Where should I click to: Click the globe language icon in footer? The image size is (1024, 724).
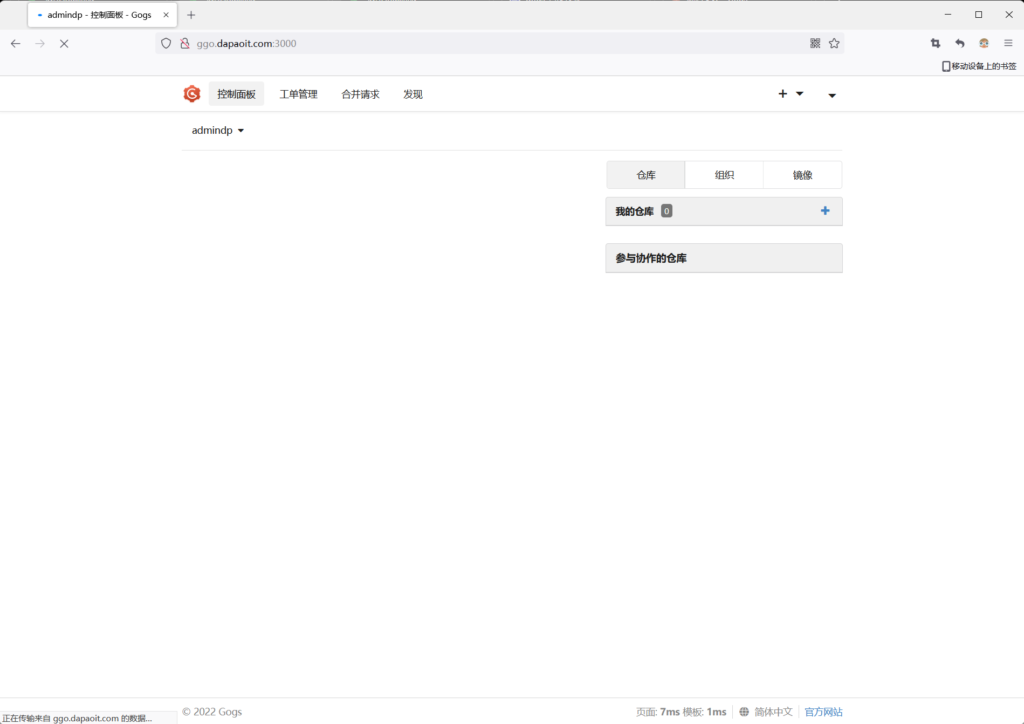[x=744, y=712]
